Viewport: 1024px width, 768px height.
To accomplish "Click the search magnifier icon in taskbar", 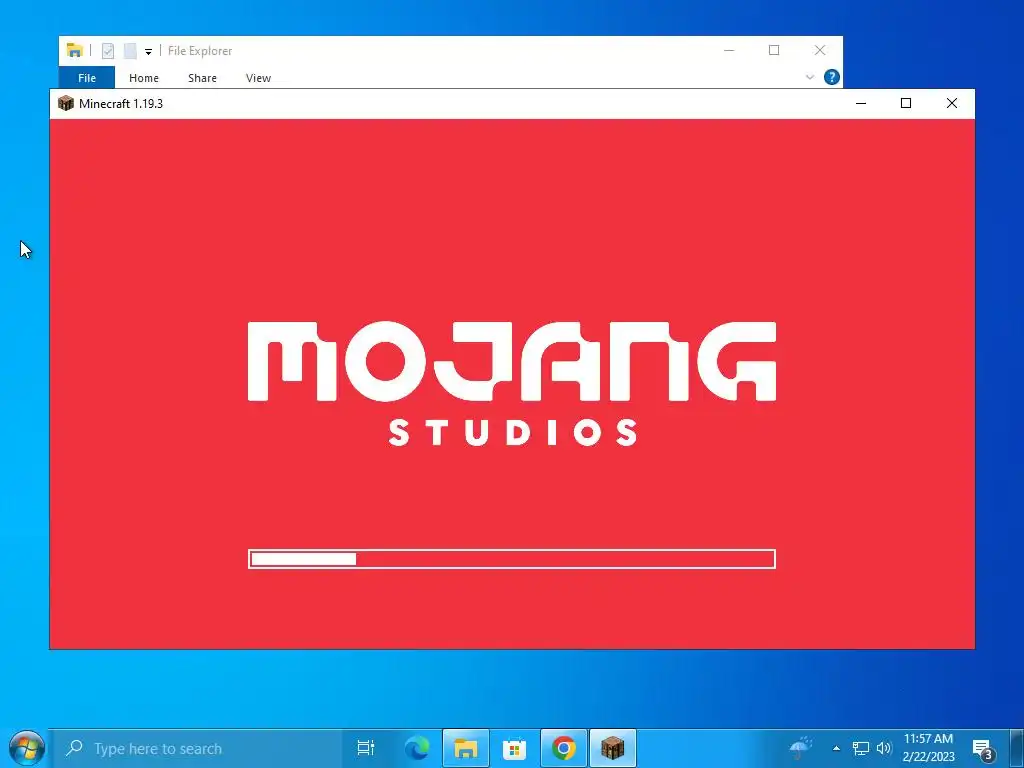I will [x=74, y=747].
